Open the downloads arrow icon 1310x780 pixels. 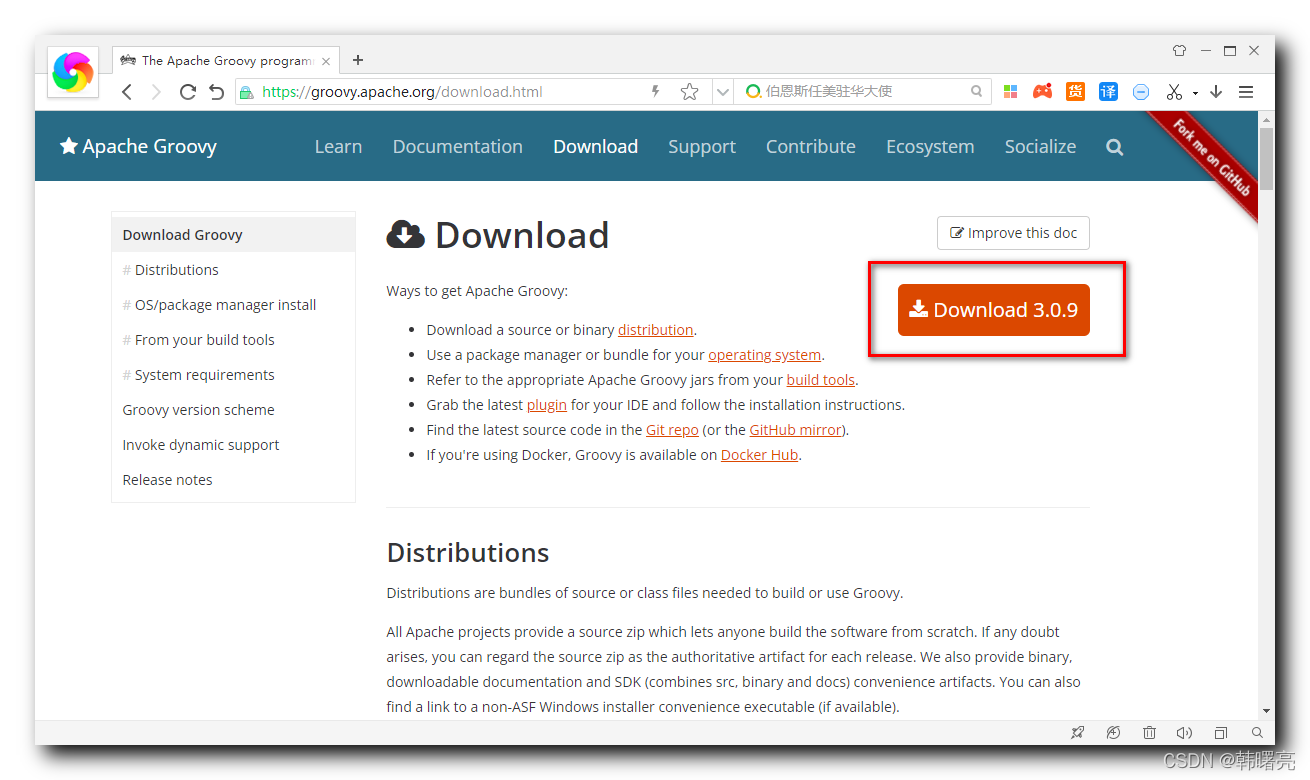click(x=1216, y=91)
